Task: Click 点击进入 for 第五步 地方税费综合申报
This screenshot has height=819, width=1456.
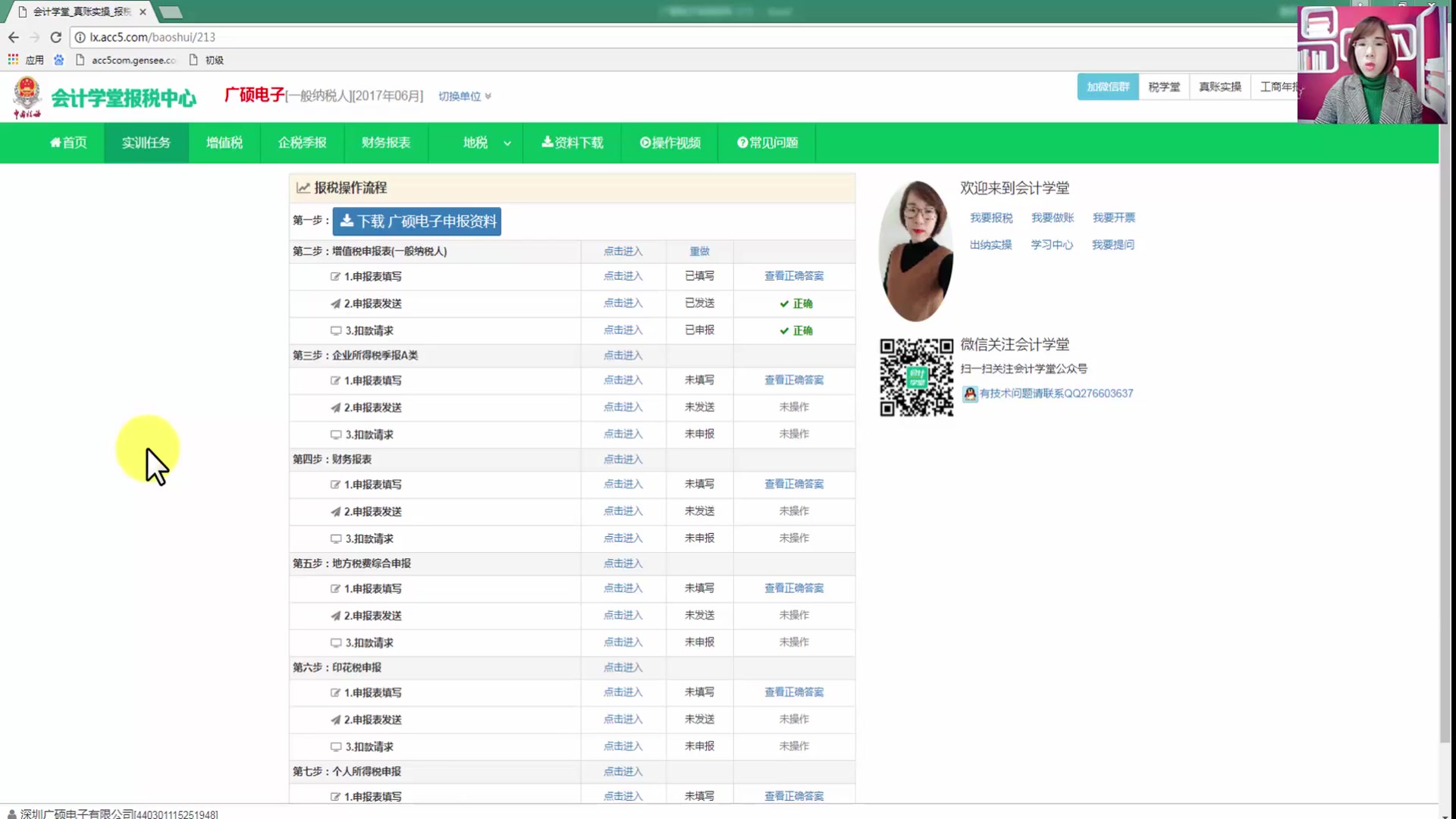Action: [x=623, y=563]
